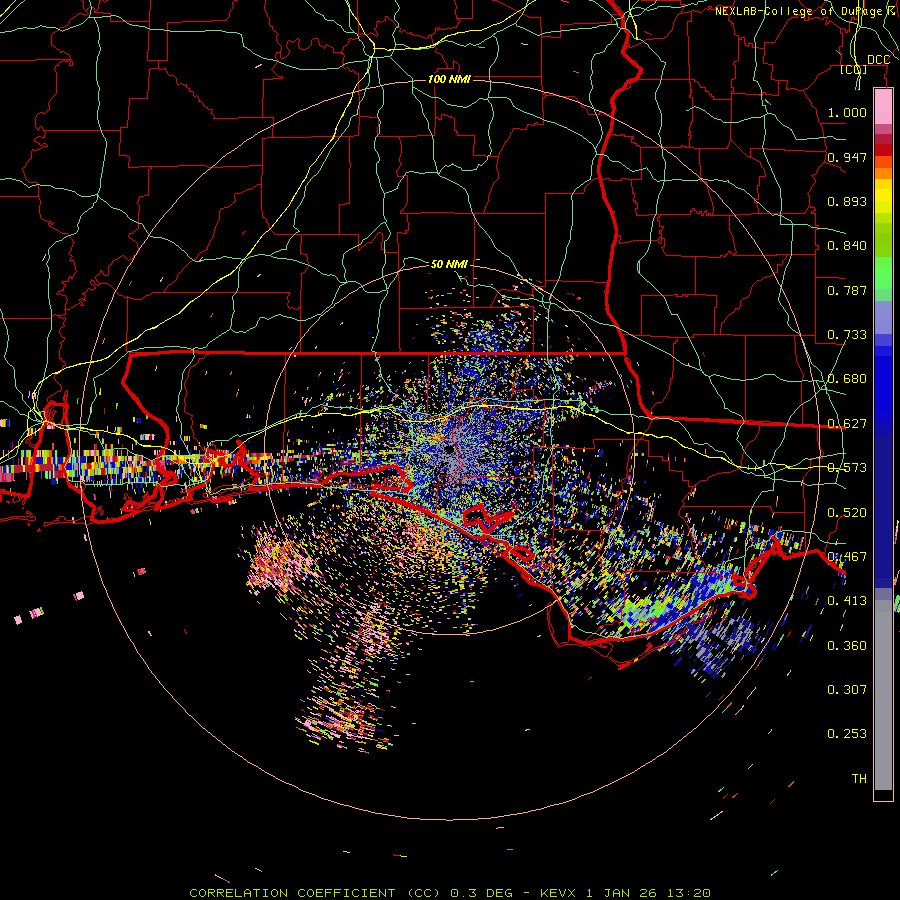The height and width of the screenshot is (900, 900).
Task: Select the 1.000 scale value
Action: (847, 112)
